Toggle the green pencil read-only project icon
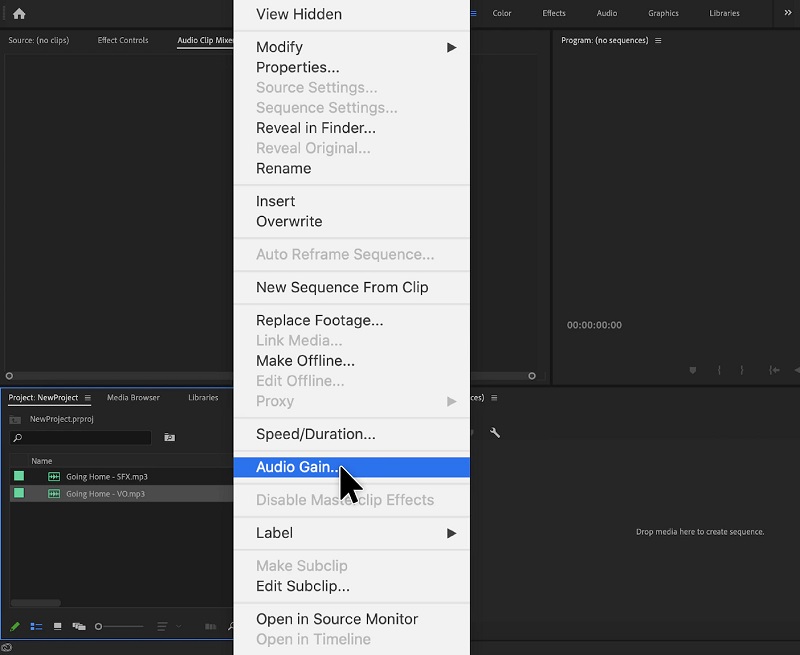Image resolution: width=800 pixels, height=655 pixels. click(x=15, y=627)
